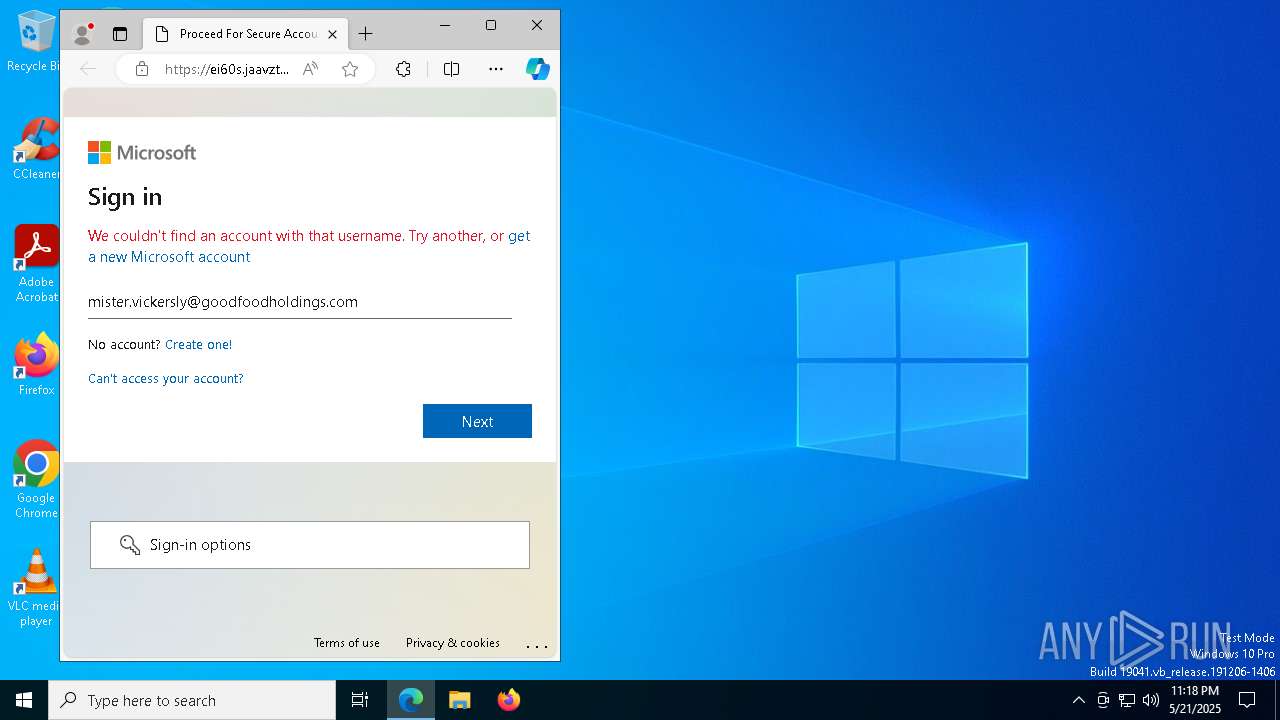Open Edge Settings and more menu
Viewport: 1280px width, 720px height.
click(x=496, y=69)
